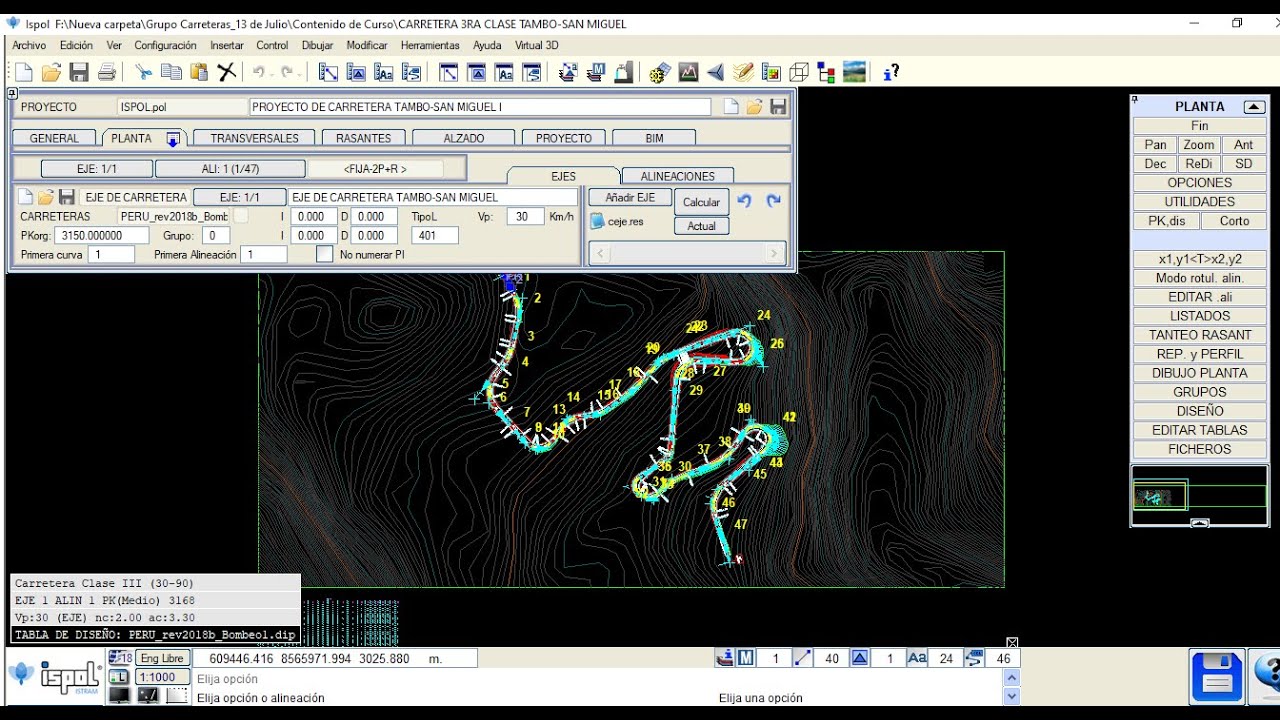Image resolution: width=1280 pixels, height=720 pixels.
Task: Click the Undo dropdown arrow in the toolbar
Action: tap(272, 72)
